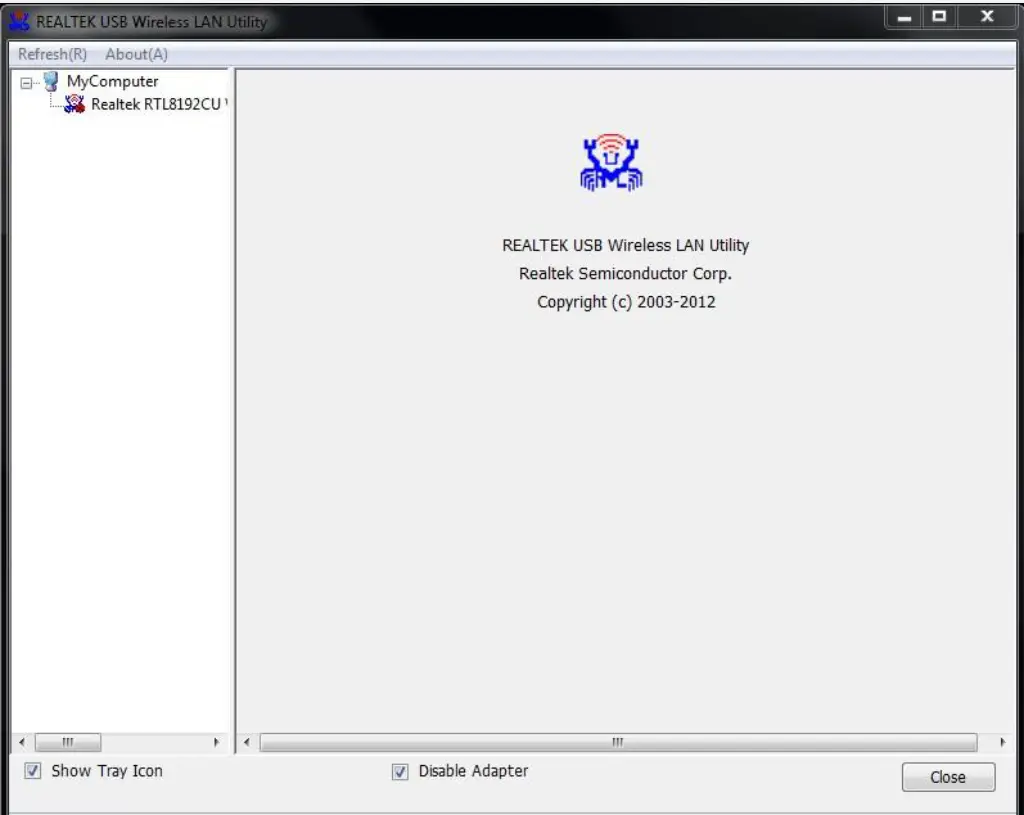This screenshot has height=815, width=1024.
Task: Click left arrow of tree panel scrollbar
Action: [22, 743]
